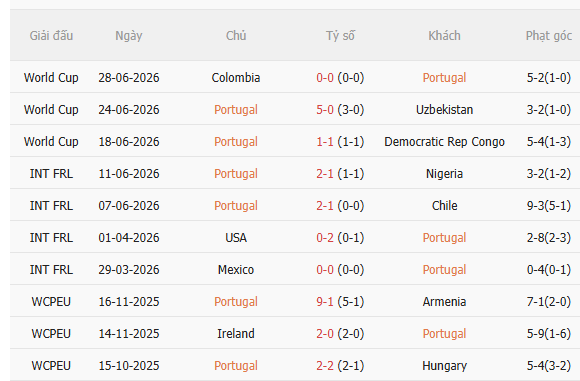This screenshot has width=580, height=381.
Task: Open the 5-0 score against Uzbekistan
Action: coord(325,110)
